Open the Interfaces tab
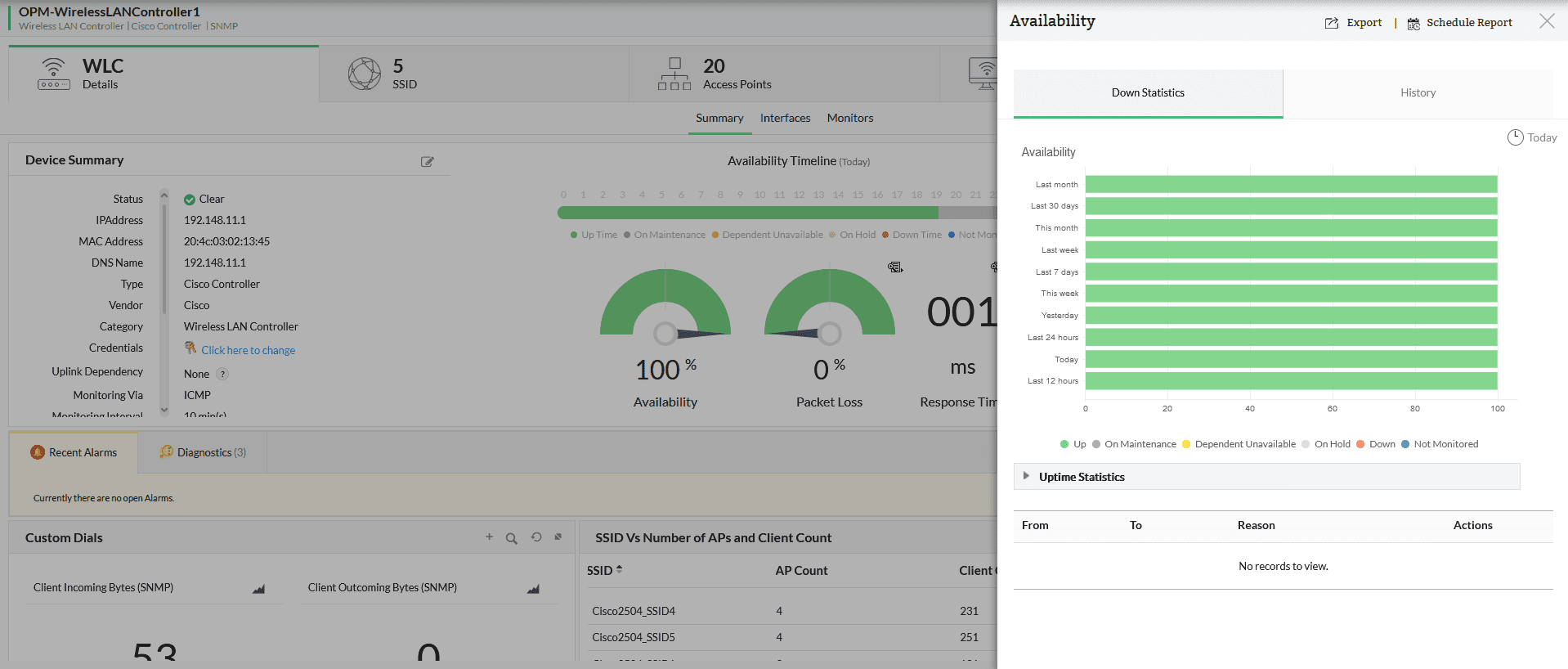The width and height of the screenshot is (1568, 669). coord(785,118)
